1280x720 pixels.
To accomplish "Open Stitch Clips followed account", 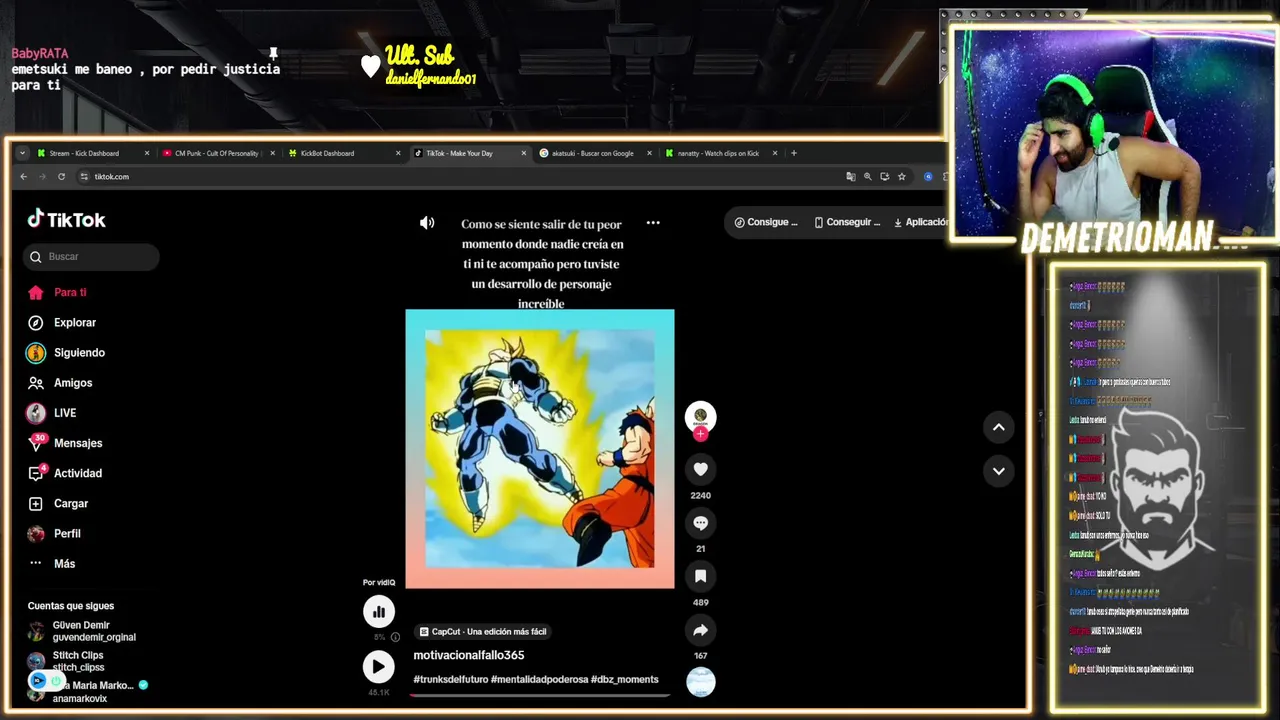I will [x=66, y=661].
